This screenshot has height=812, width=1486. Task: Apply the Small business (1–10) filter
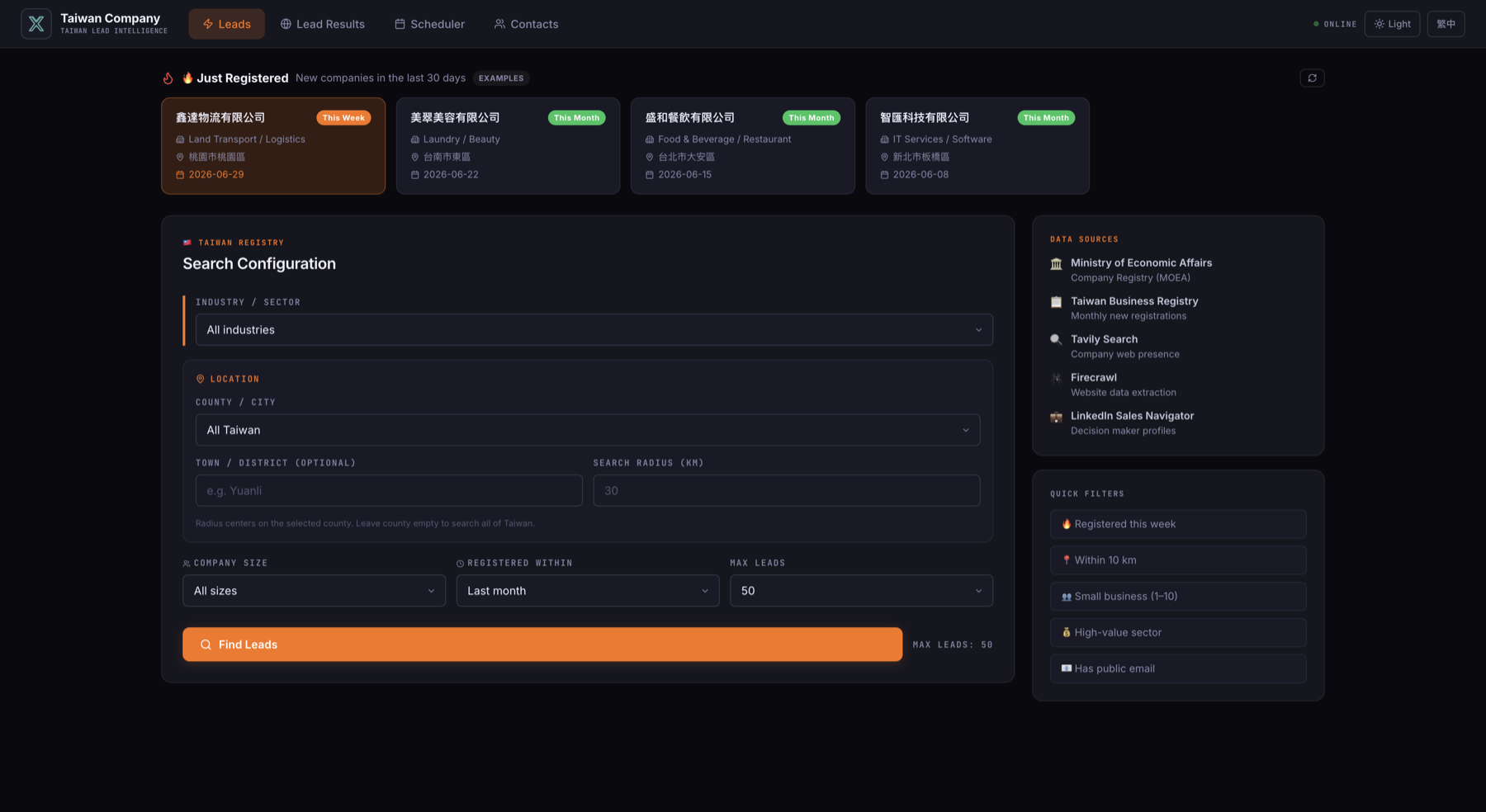pos(1178,597)
